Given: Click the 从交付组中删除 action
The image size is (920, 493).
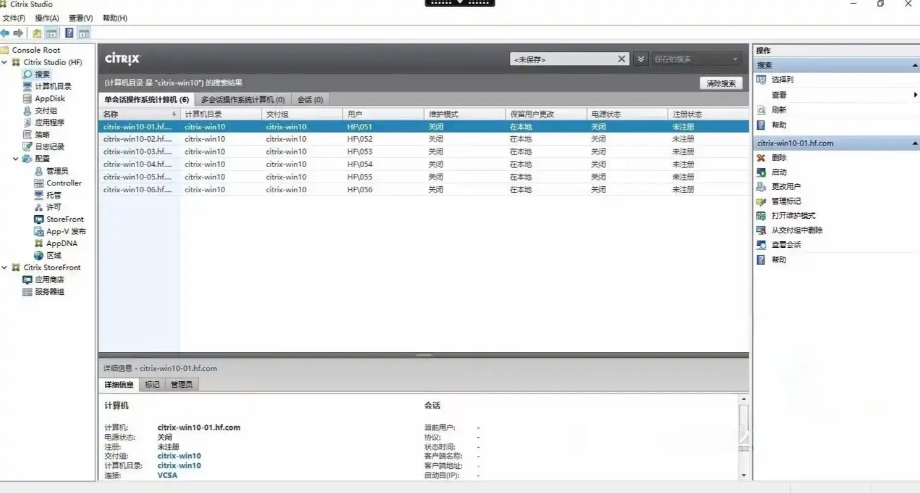Looking at the screenshot, I should point(797,230).
